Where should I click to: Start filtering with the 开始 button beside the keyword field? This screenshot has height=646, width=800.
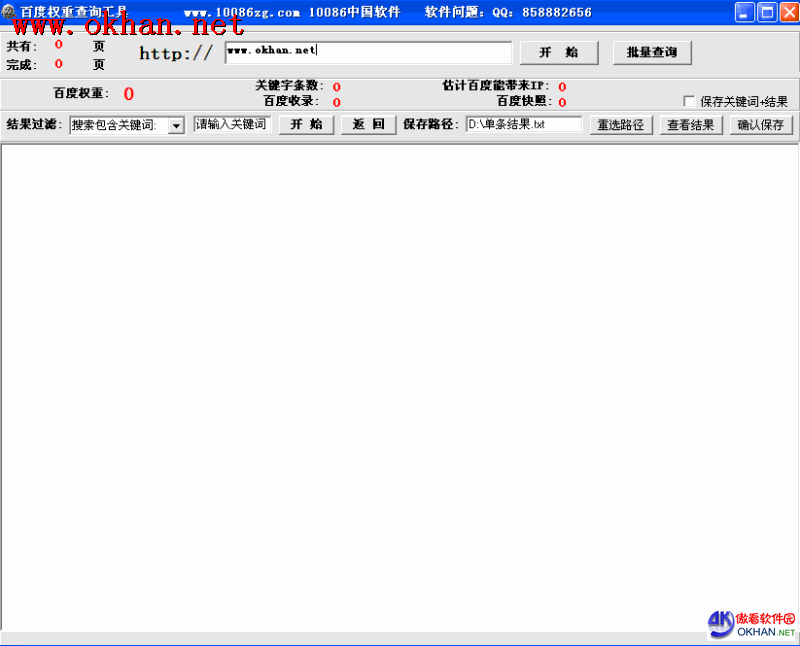[x=306, y=125]
